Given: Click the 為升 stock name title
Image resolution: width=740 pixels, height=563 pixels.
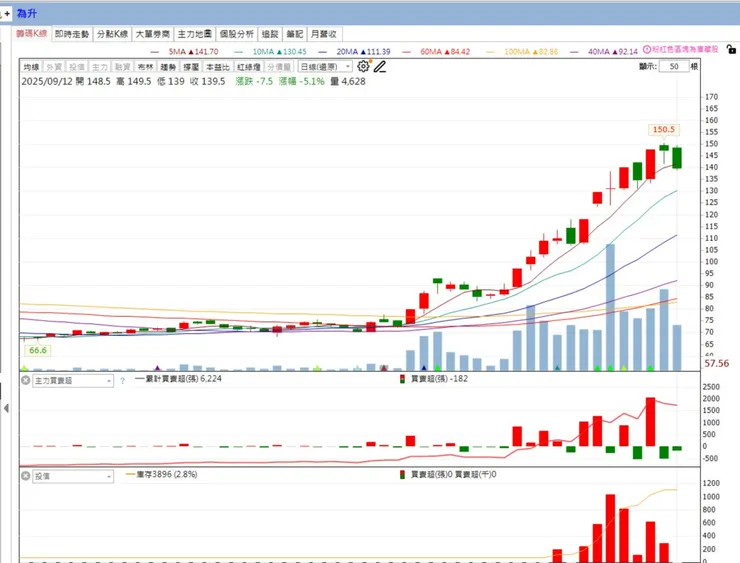Looking at the screenshot, I should click(27, 13).
